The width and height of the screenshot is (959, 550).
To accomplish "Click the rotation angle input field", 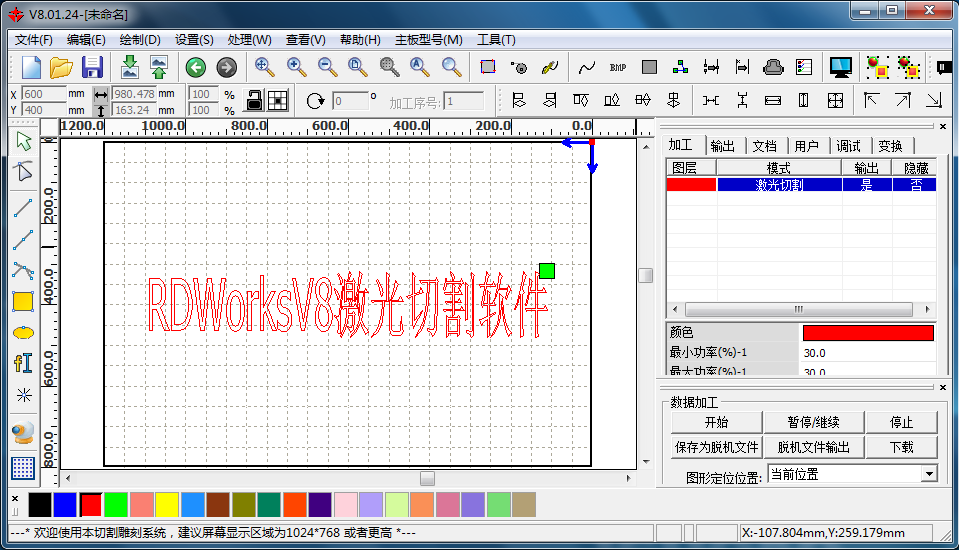I will coord(350,101).
